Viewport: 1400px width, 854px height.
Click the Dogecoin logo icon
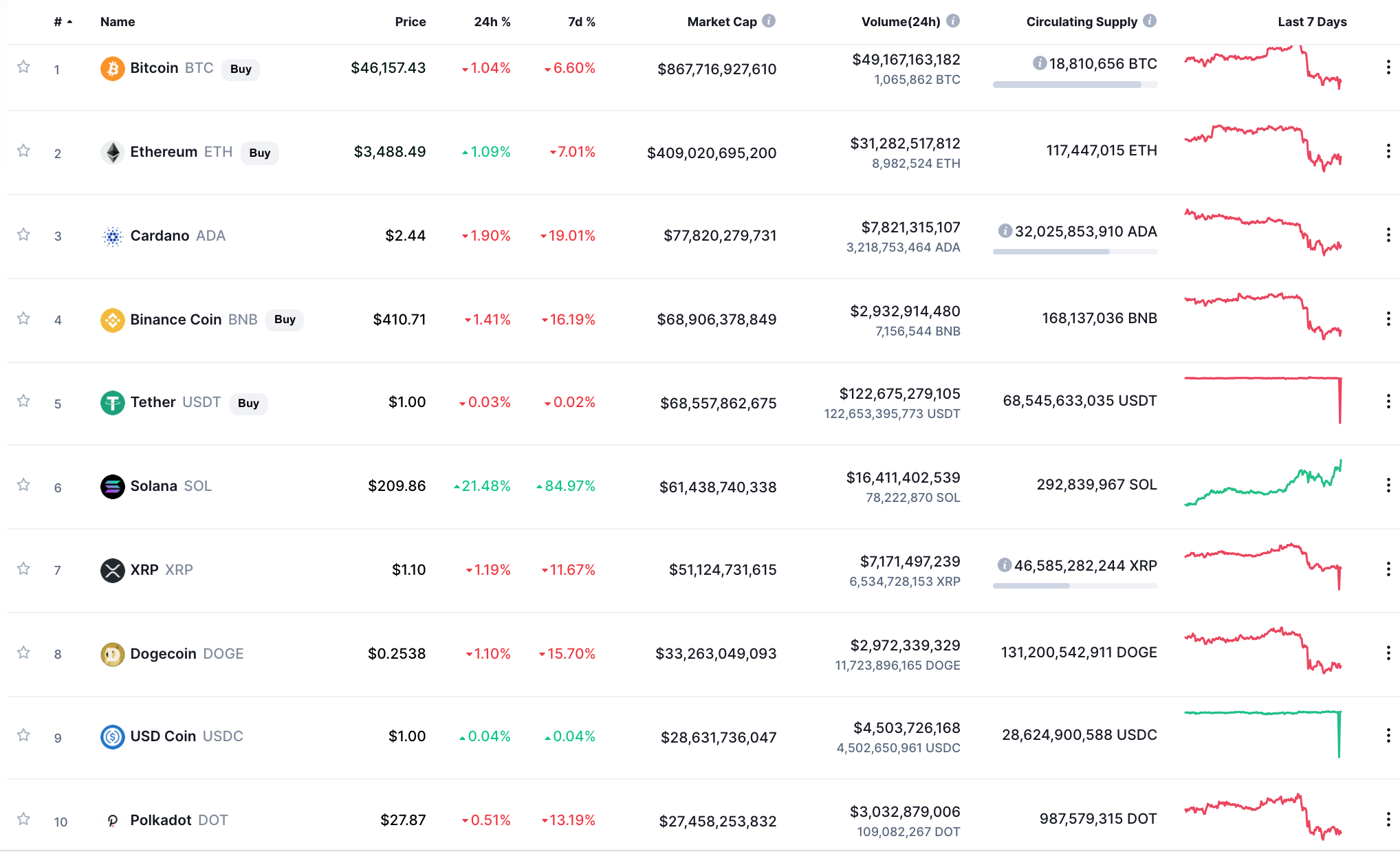click(x=112, y=655)
